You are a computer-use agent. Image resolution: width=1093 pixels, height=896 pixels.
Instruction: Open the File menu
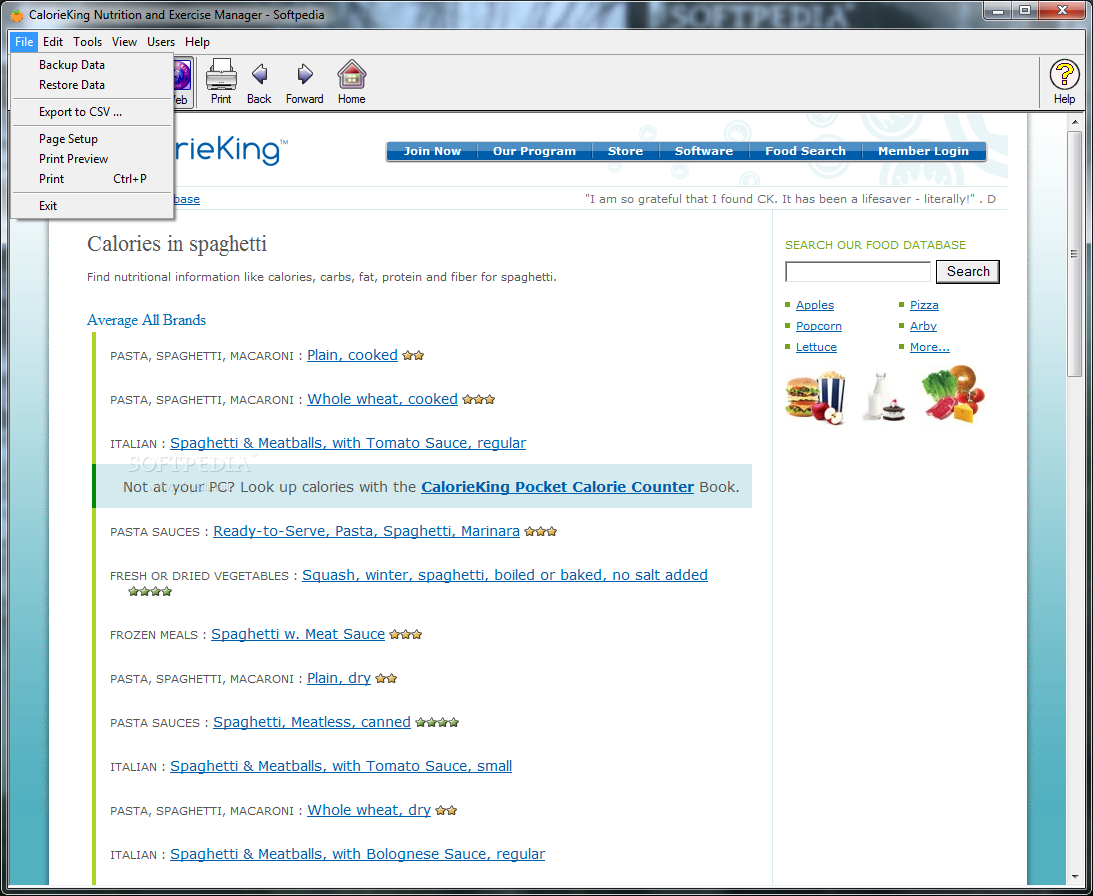coord(24,42)
